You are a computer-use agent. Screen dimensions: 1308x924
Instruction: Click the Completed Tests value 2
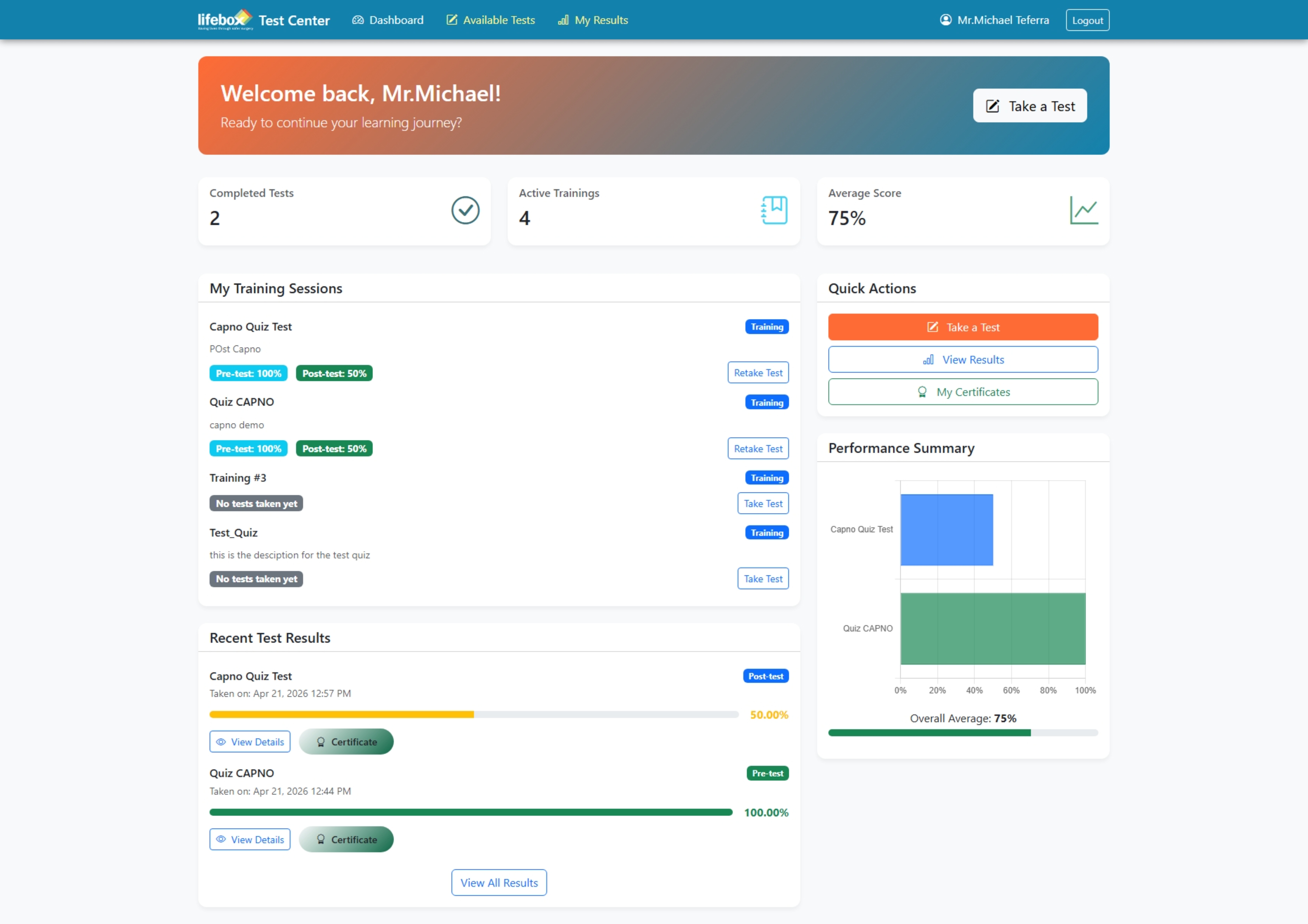click(215, 218)
